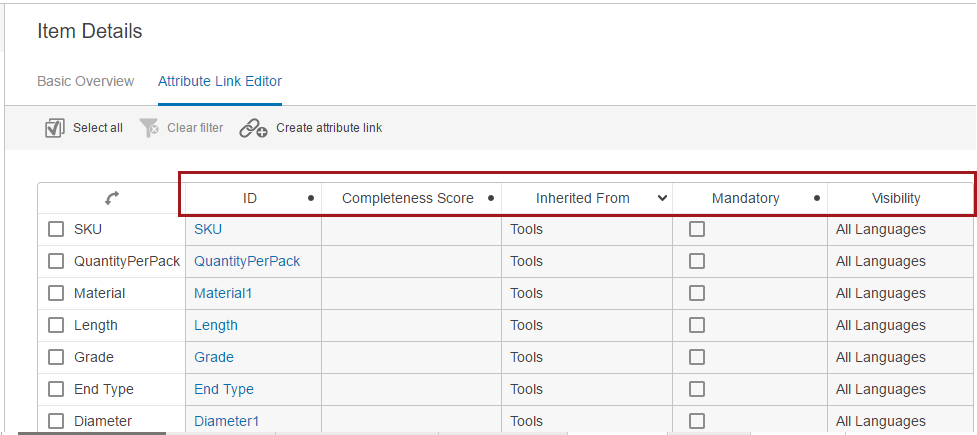Click the Select all checklist icon
Screen dimensions: 977x435
pyautogui.click(x=55, y=128)
